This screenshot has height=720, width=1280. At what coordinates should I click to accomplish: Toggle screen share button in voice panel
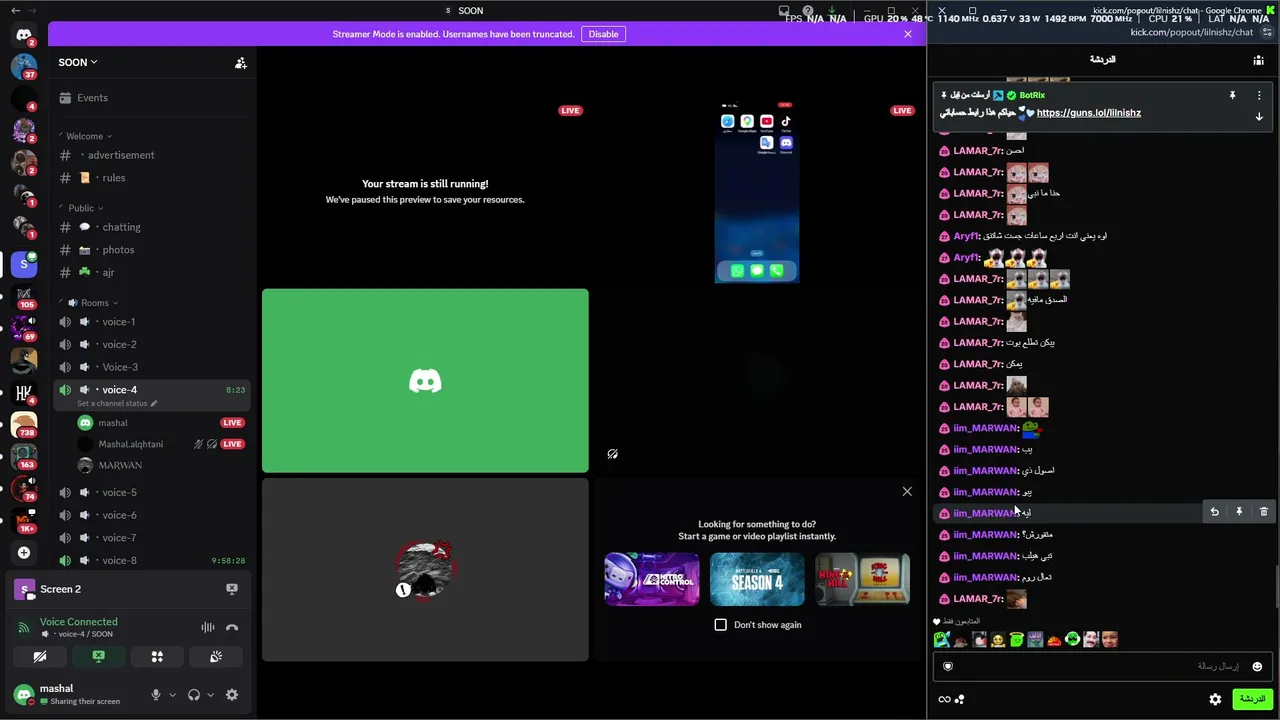[x=98, y=657]
